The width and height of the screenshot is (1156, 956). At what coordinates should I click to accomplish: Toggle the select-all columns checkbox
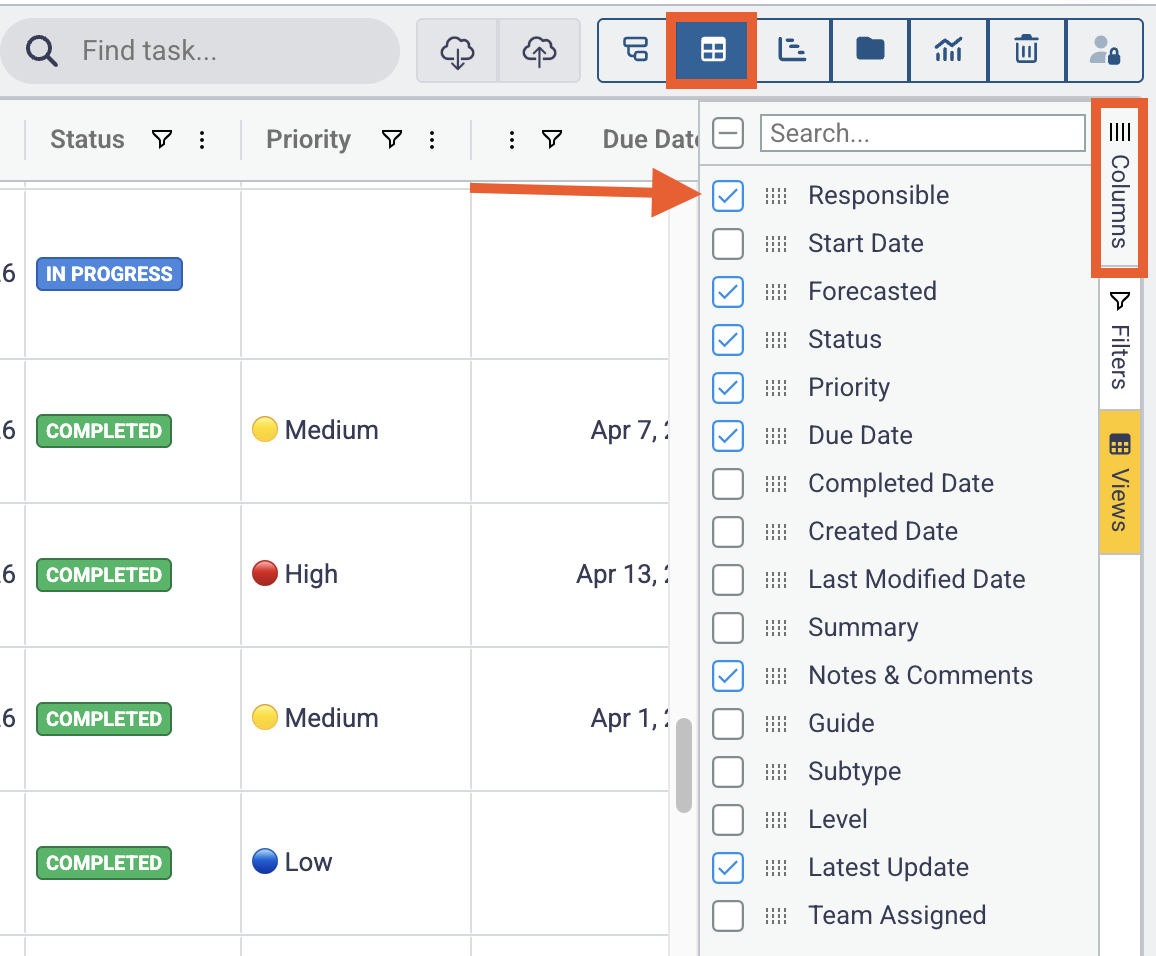point(728,133)
